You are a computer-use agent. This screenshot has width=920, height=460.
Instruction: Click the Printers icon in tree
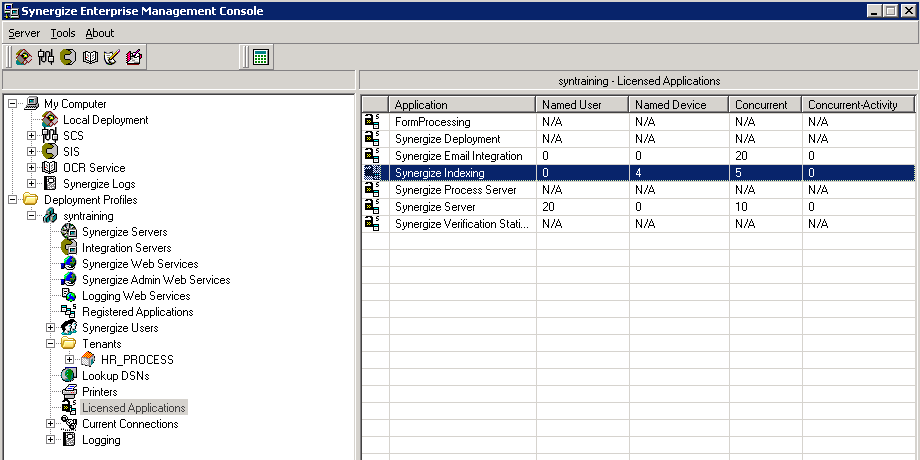[69, 391]
